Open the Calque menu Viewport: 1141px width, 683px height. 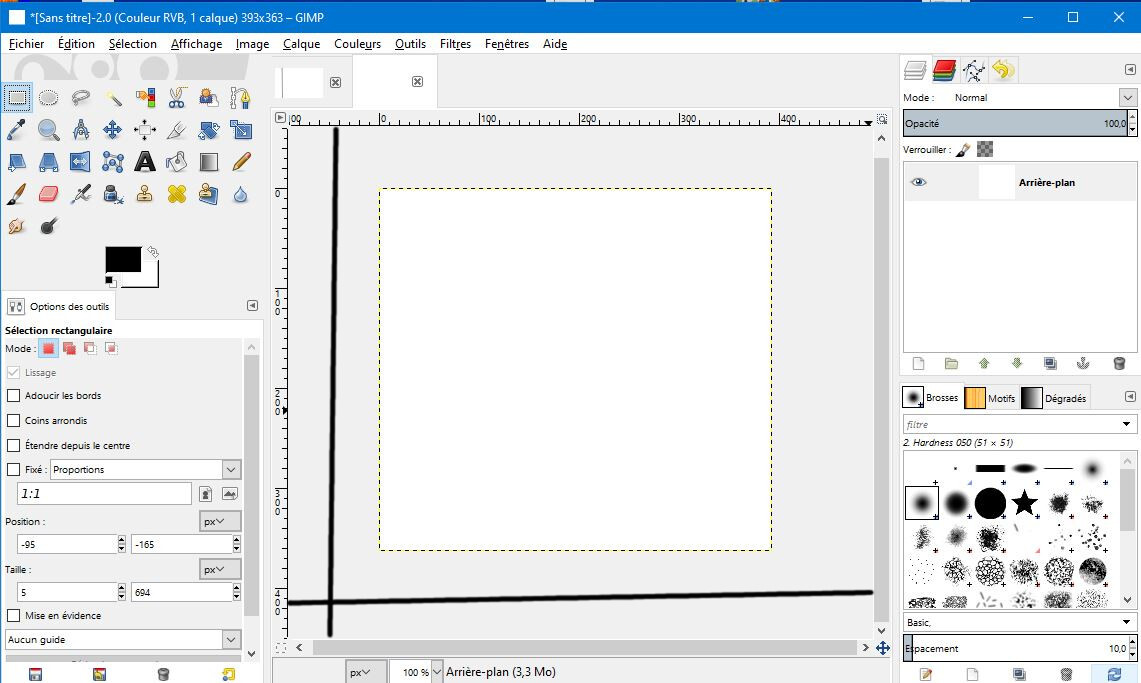(x=301, y=44)
